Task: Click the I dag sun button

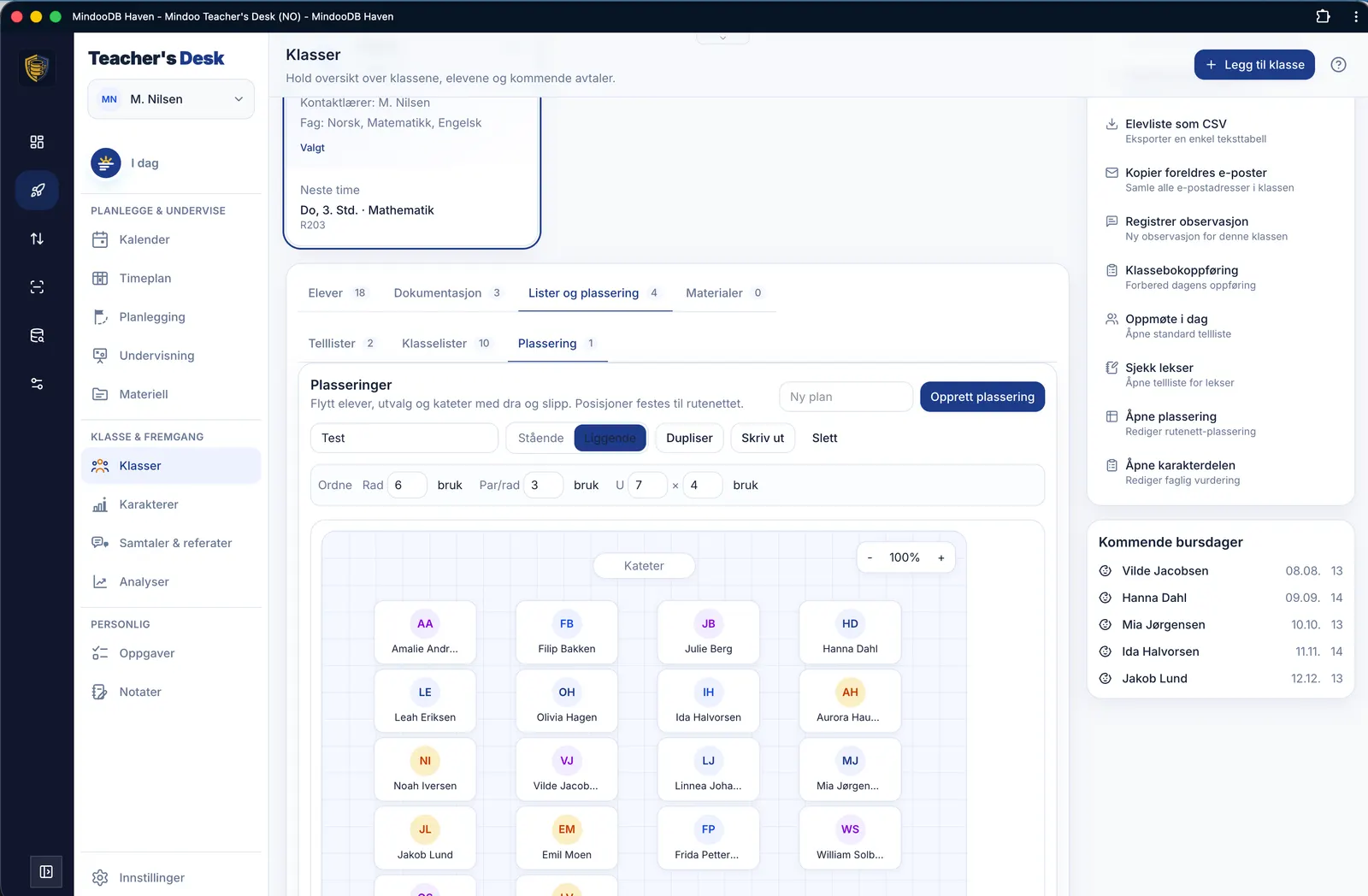Action: tap(126, 163)
